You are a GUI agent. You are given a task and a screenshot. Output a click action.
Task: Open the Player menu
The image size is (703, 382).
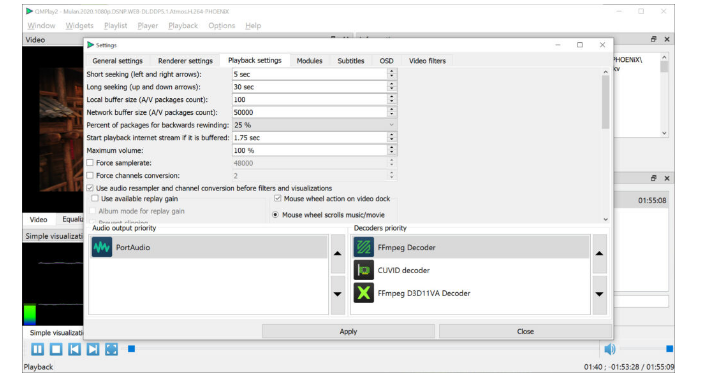click(148, 26)
